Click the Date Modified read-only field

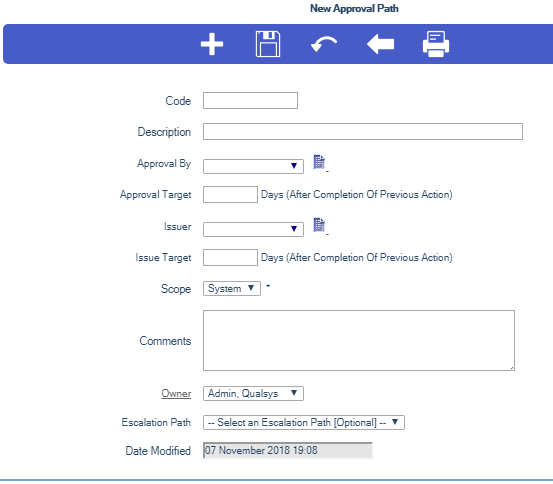pyautogui.click(x=288, y=450)
